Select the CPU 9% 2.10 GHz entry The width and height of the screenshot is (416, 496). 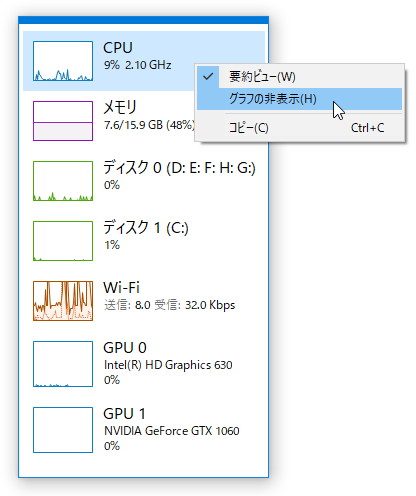(144, 61)
